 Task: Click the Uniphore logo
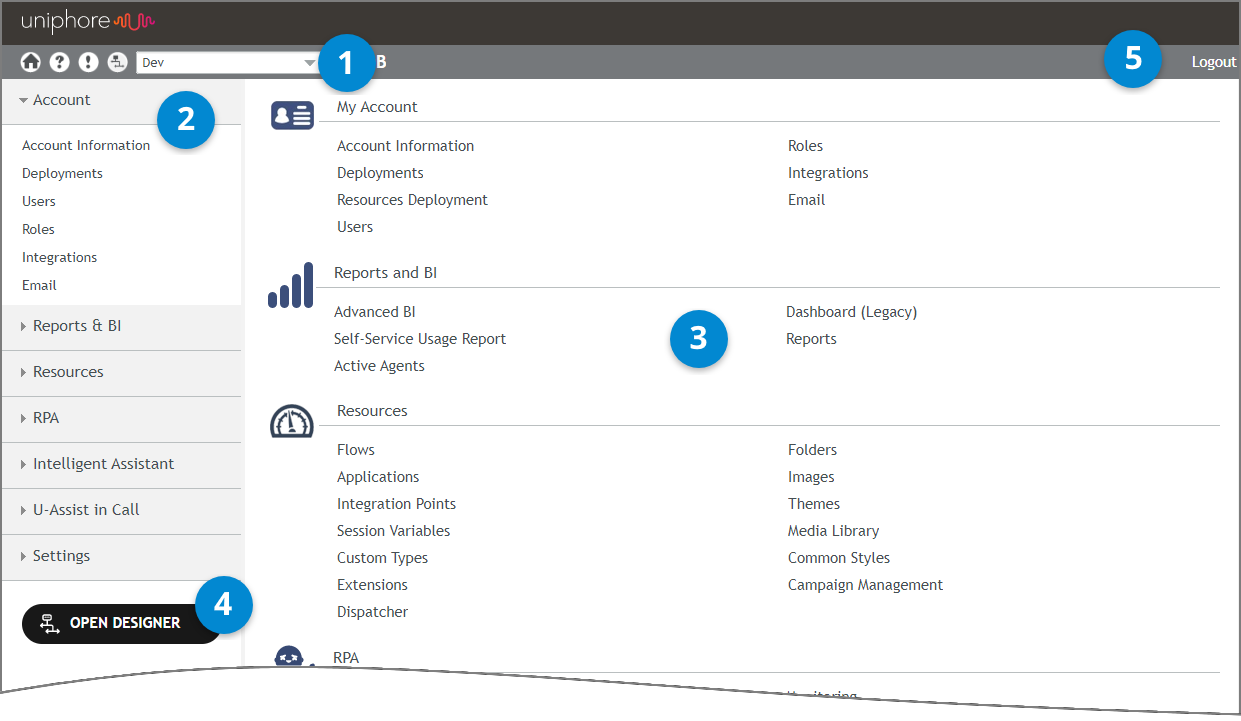click(x=88, y=21)
